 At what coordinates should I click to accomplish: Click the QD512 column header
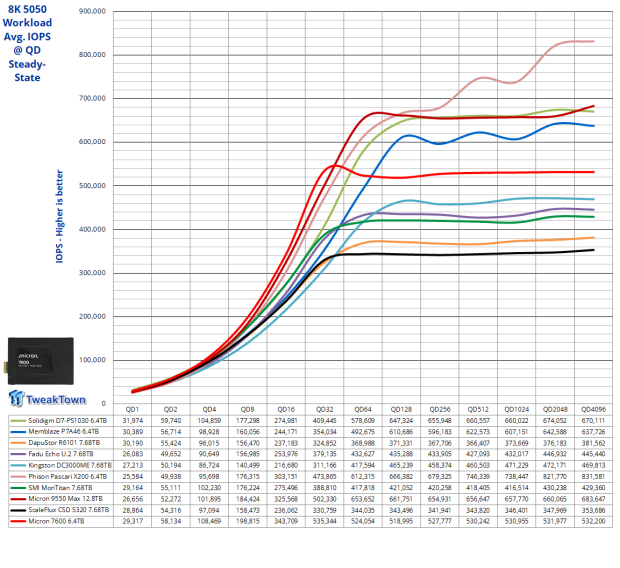(478, 409)
